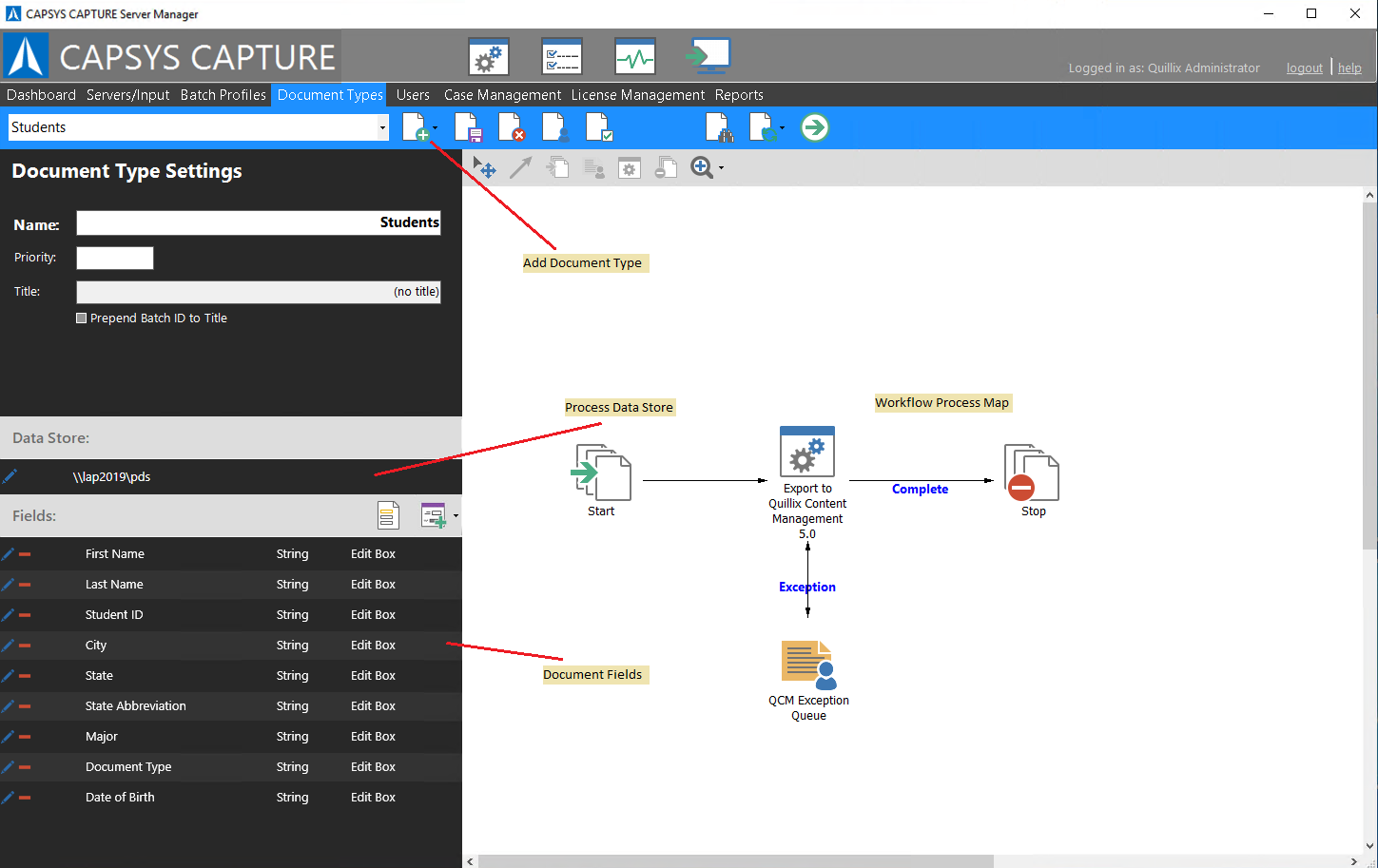The image size is (1378, 868).
Task: Open the checklist window icon in header
Action: point(561,57)
